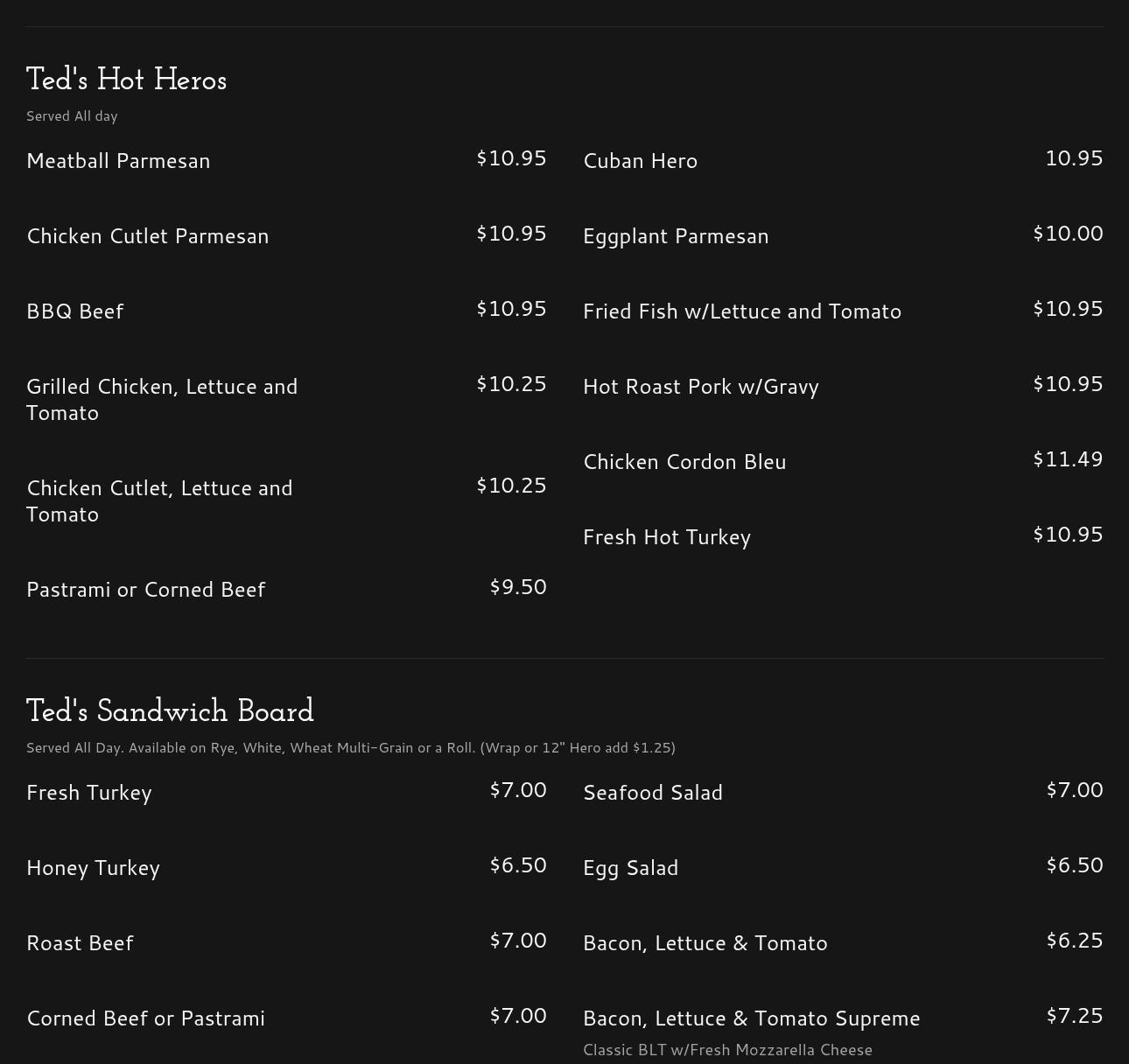Click $10.25 price for Chicken Cutlet, Lettuce and Tomato
This screenshot has width=1129, height=1064.
pos(511,486)
